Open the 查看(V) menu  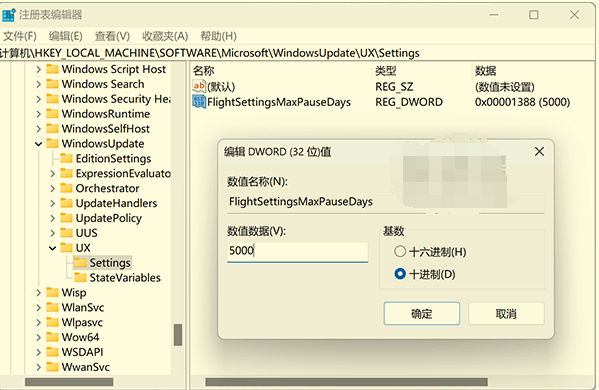pos(112,36)
